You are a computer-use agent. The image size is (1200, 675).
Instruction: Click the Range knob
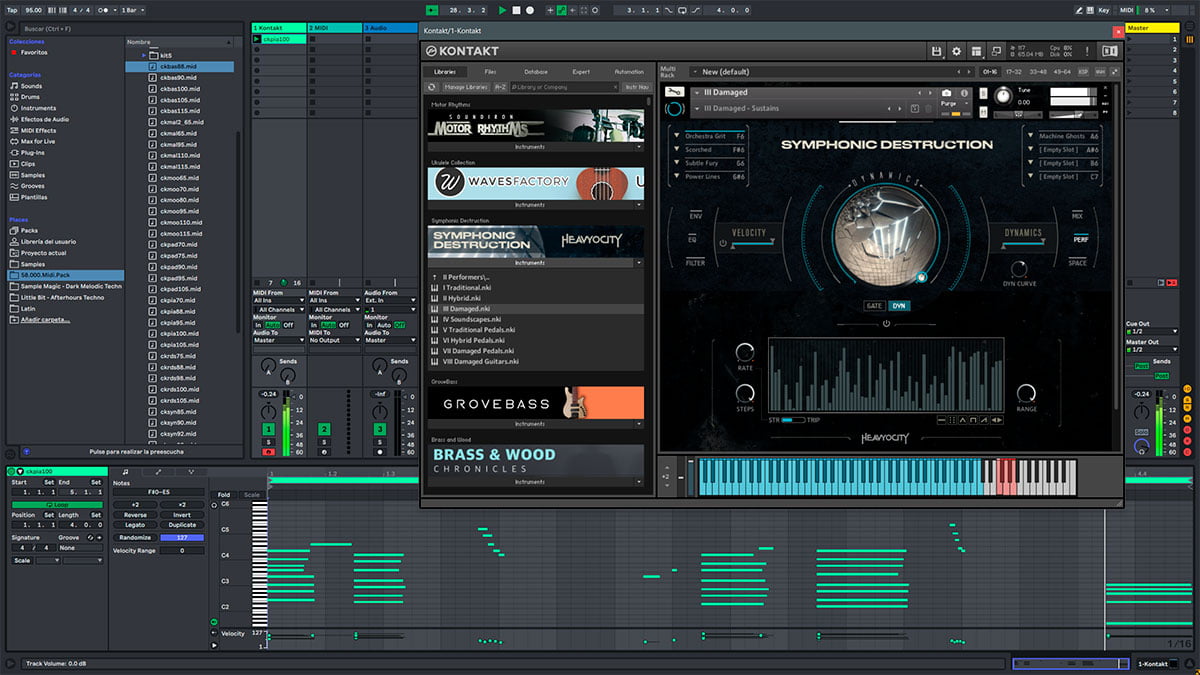click(1026, 392)
